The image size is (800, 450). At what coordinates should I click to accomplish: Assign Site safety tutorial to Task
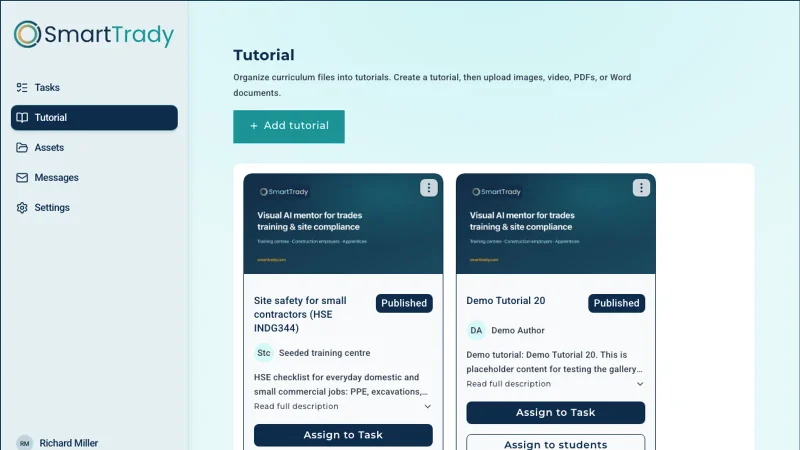click(x=343, y=435)
